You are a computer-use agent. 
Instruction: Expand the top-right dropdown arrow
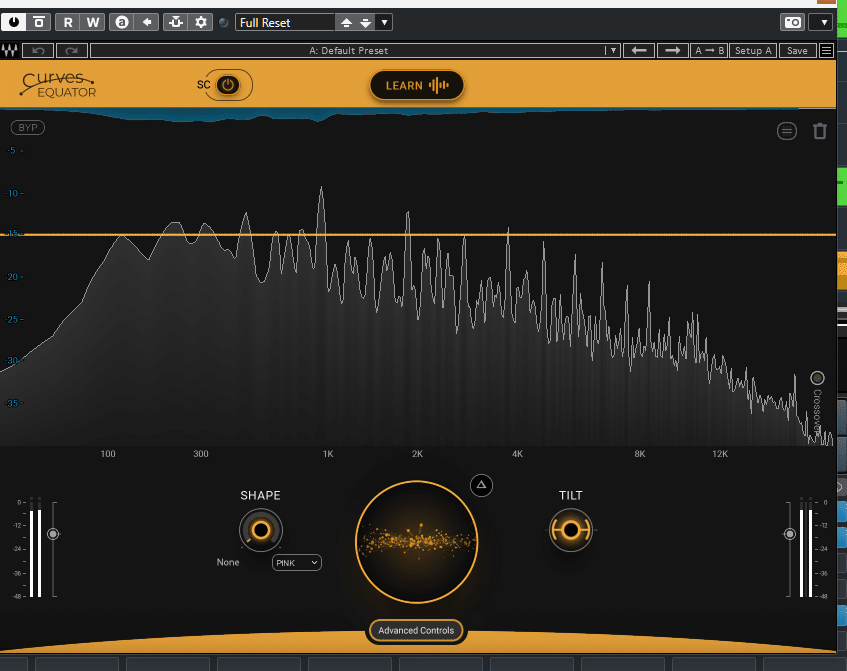pyautogui.click(x=824, y=22)
